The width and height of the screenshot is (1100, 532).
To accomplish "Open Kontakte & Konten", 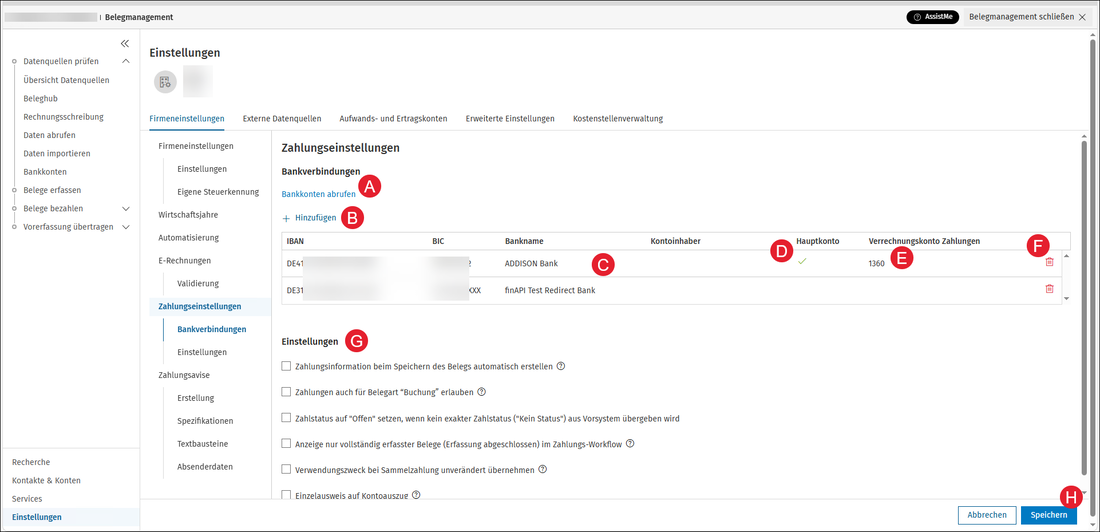I will coord(46,480).
